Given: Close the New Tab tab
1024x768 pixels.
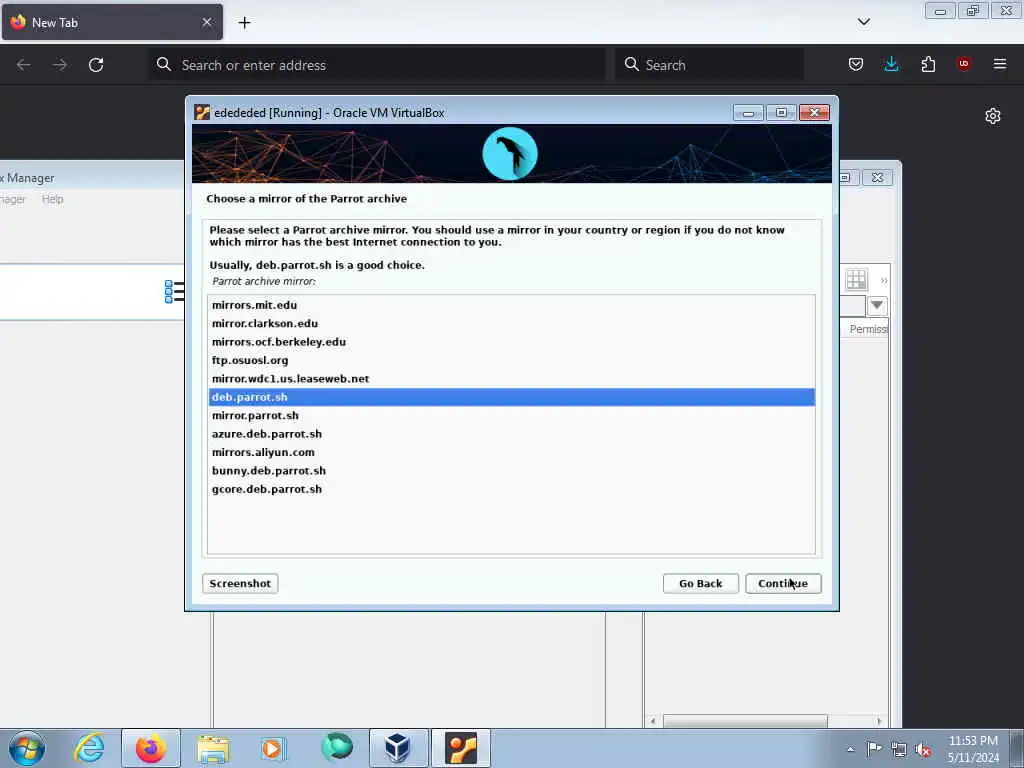Looking at the screenshot, I should click(x=207, y=22).
